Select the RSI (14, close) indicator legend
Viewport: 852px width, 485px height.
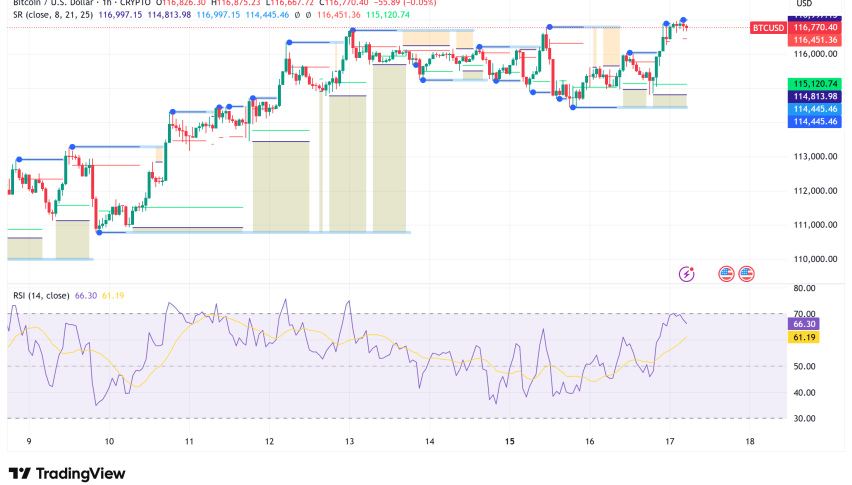pyautogui.click(x=41, y=295)
